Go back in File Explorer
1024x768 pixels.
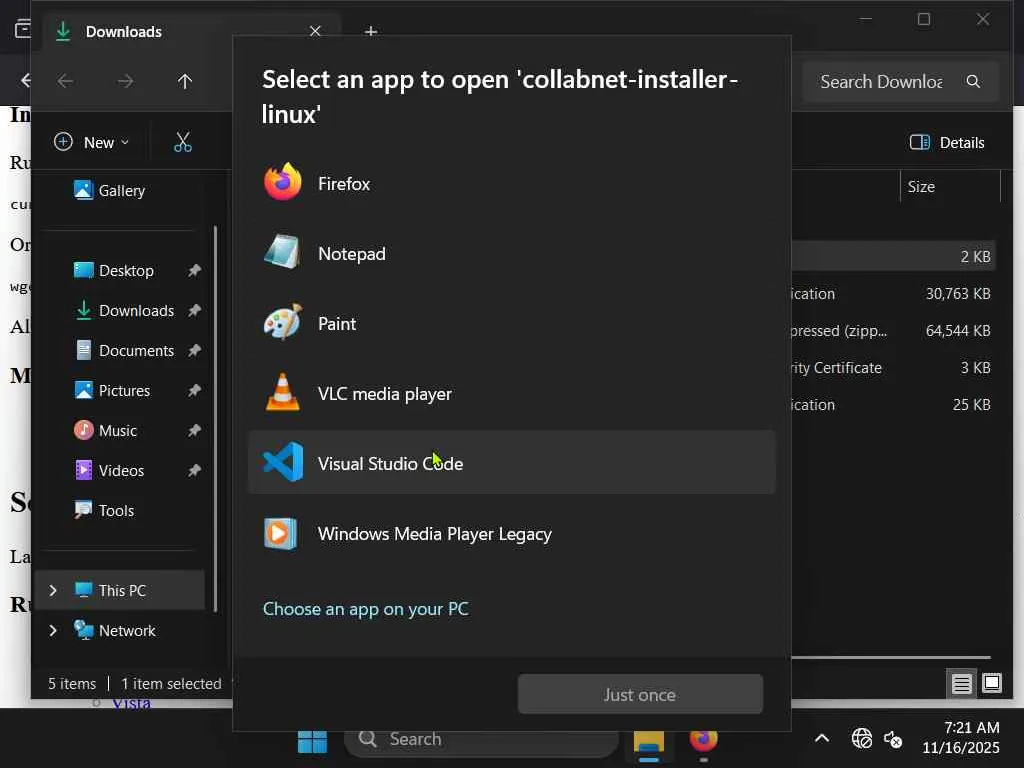pos(65,81)
